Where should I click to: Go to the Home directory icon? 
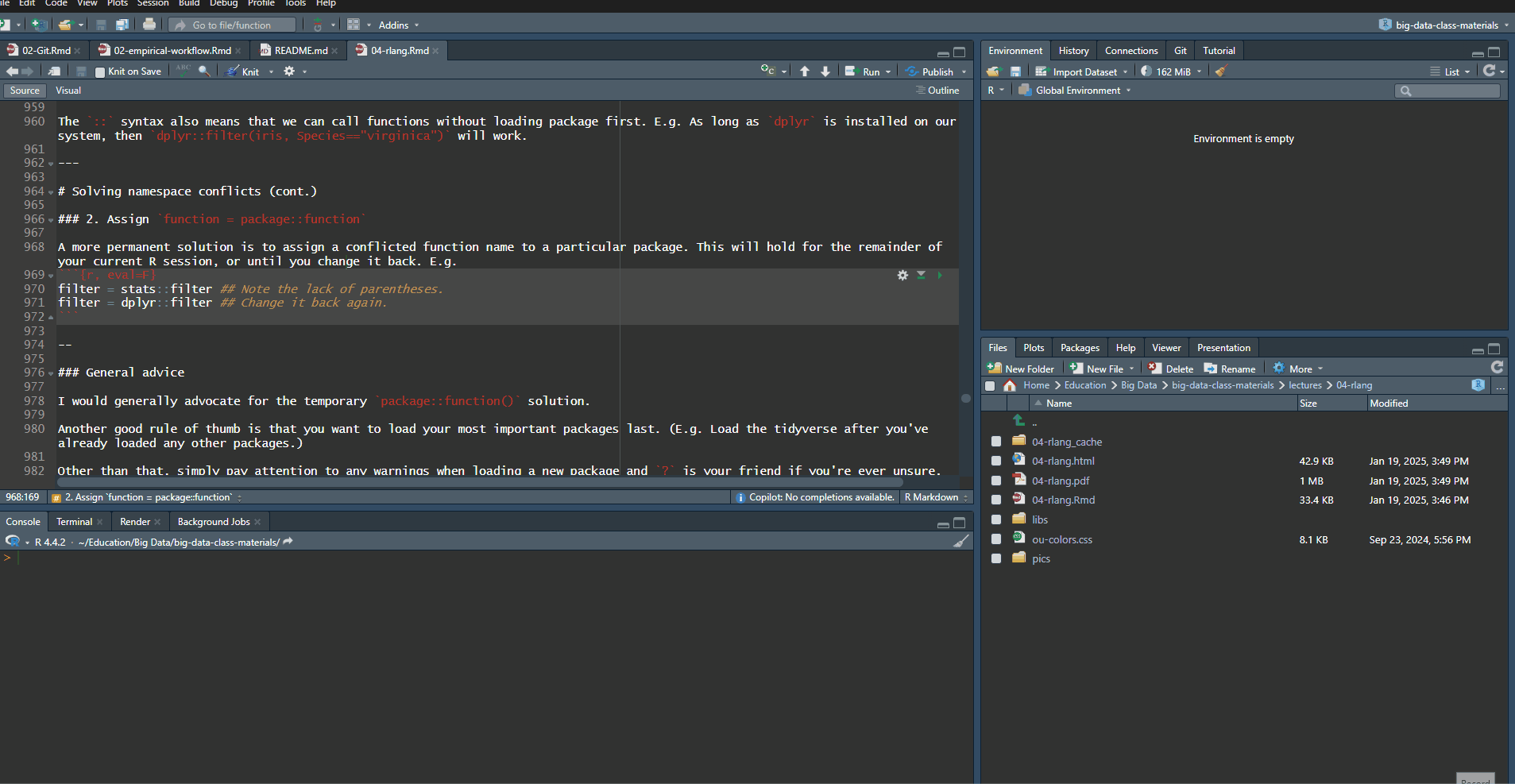point(1010,385)
